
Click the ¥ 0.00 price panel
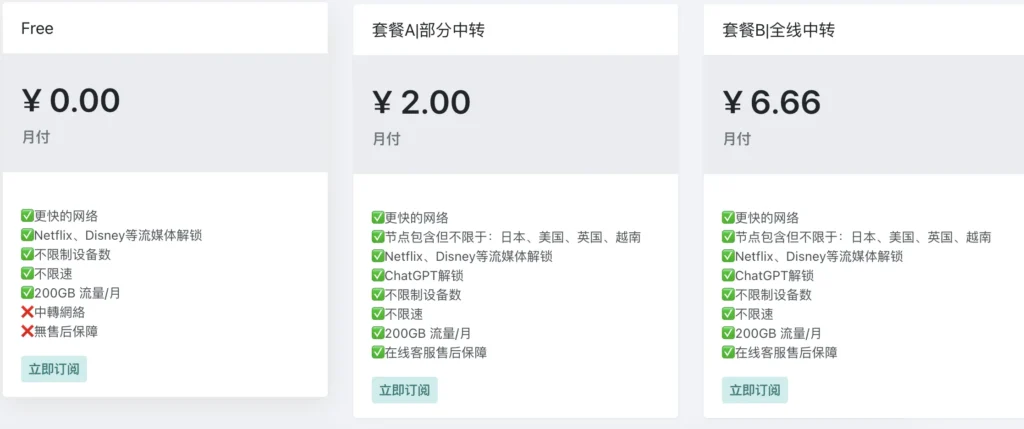pyautogui.click(x=165, y=113)
